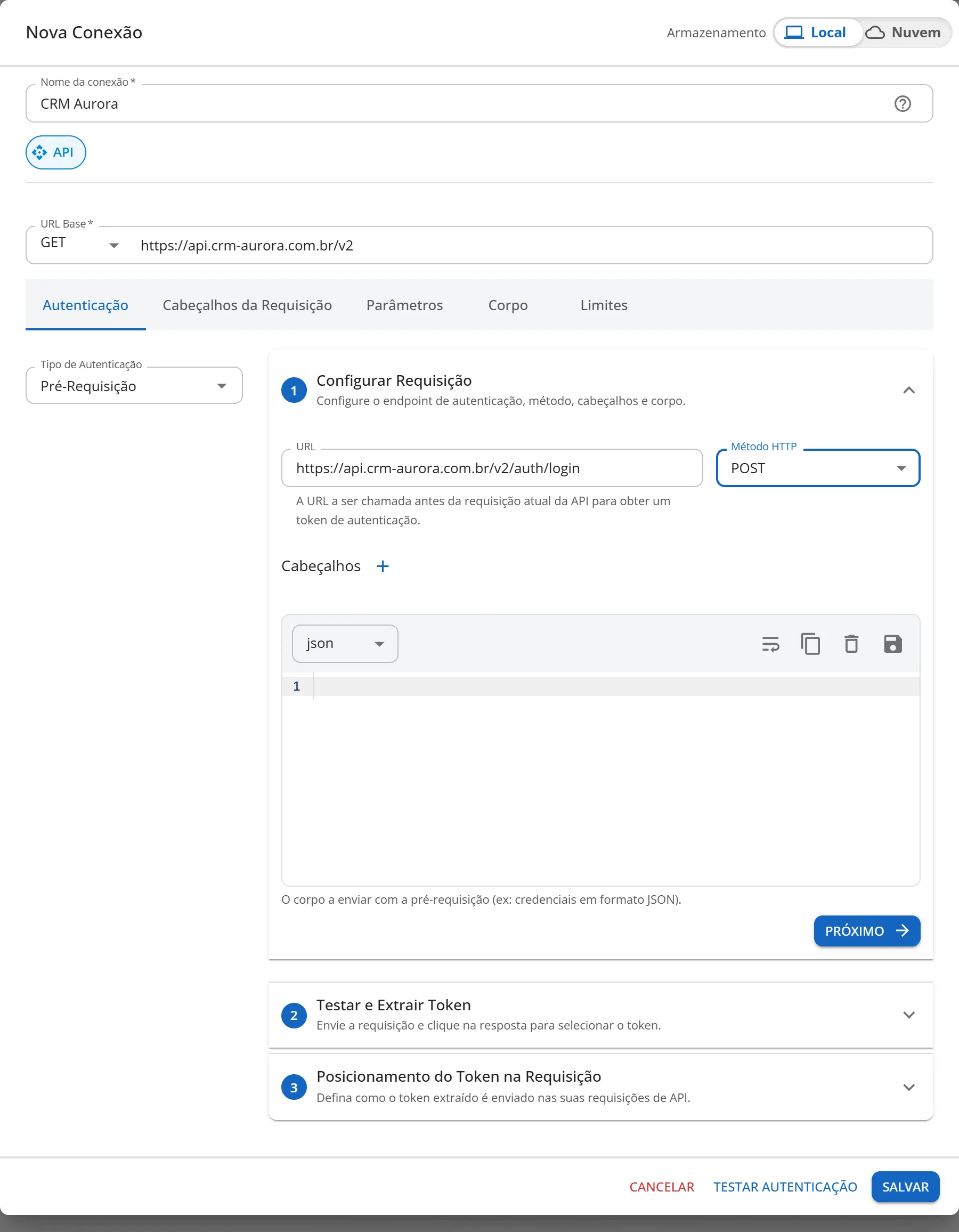
Task: Expand Posicionamento do Token na Requisição section
Action: pos(908,1088)
